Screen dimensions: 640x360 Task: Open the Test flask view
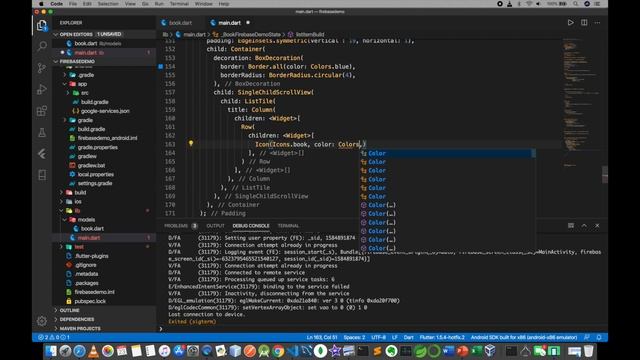tap(42, 132)
